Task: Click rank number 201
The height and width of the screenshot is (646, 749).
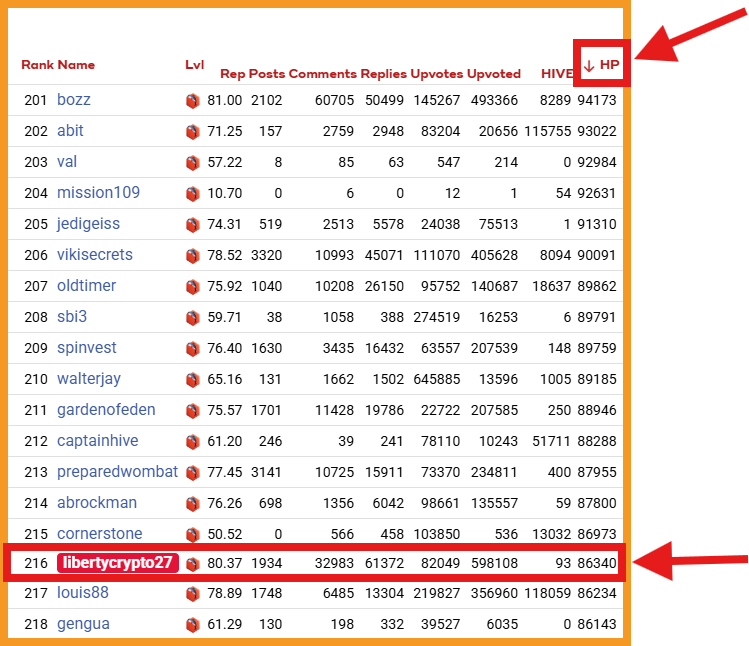Action: 35,101
